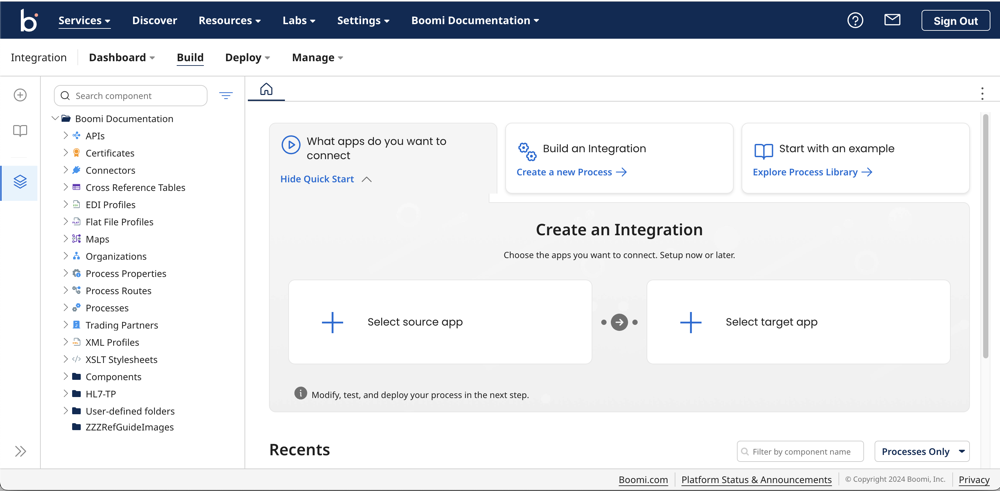Open the Dashboard menu

click(x=122, y=57)
